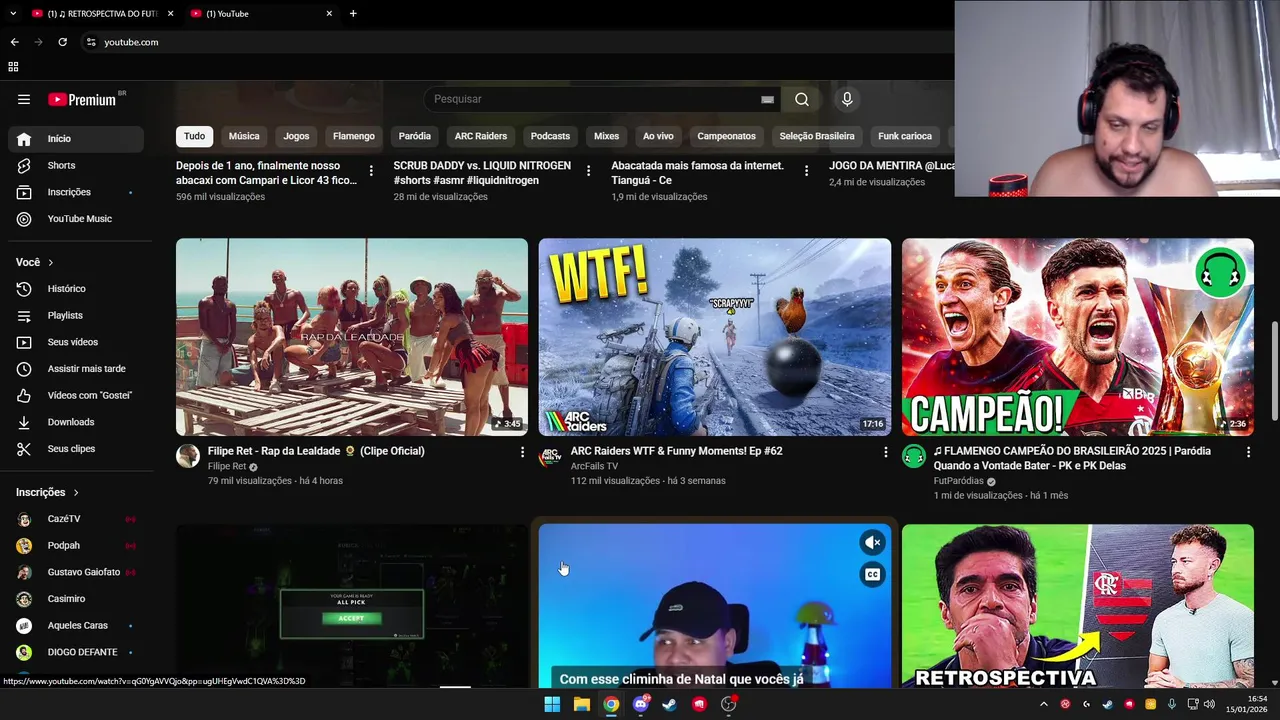This screenshot has width=1280, height=720.
Task: Click the Filipe Ret channel avatar
Action: (188, 456)
